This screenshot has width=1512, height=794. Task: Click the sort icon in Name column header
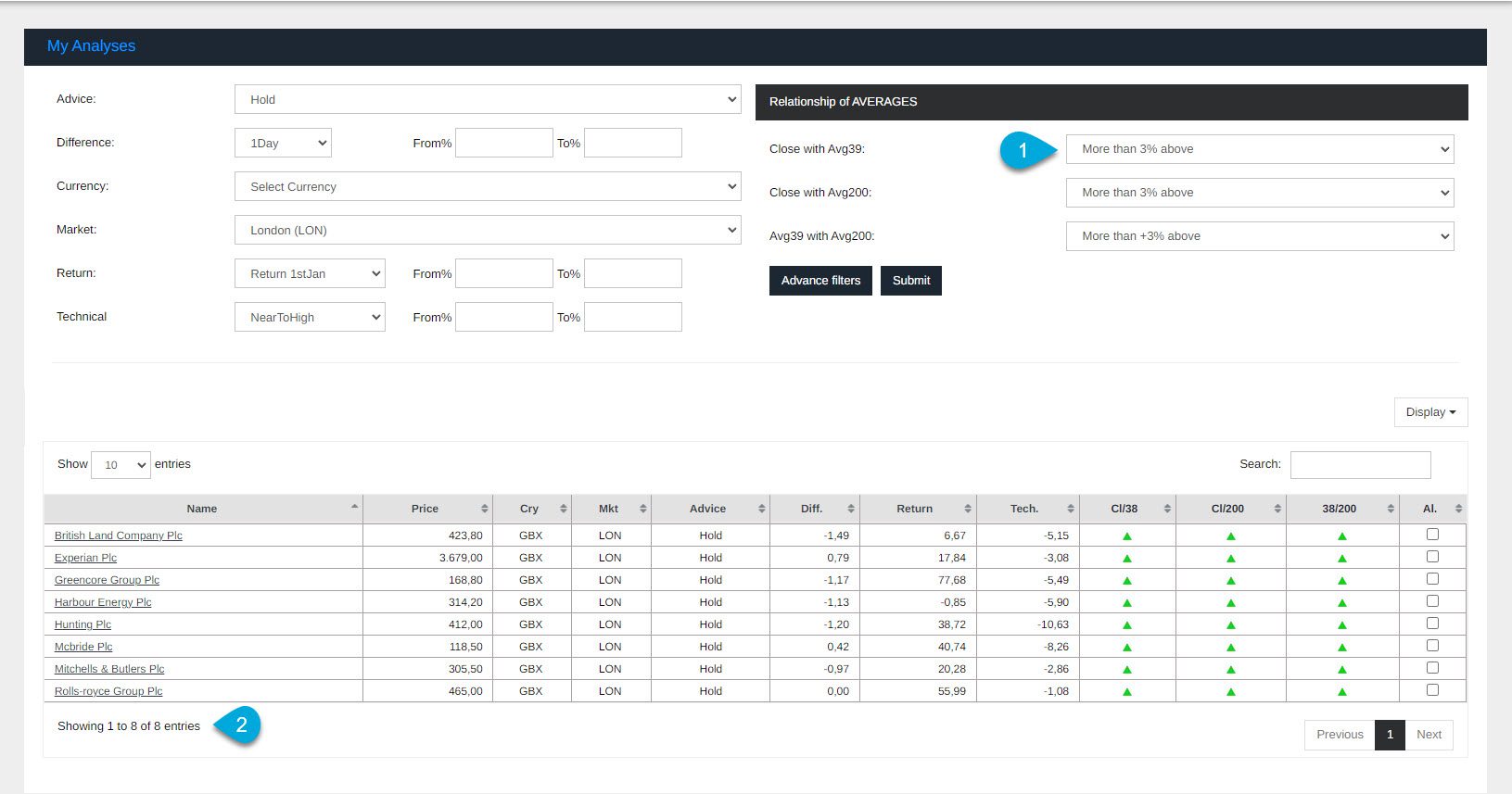pyautogui.click(x=354, y=507)
